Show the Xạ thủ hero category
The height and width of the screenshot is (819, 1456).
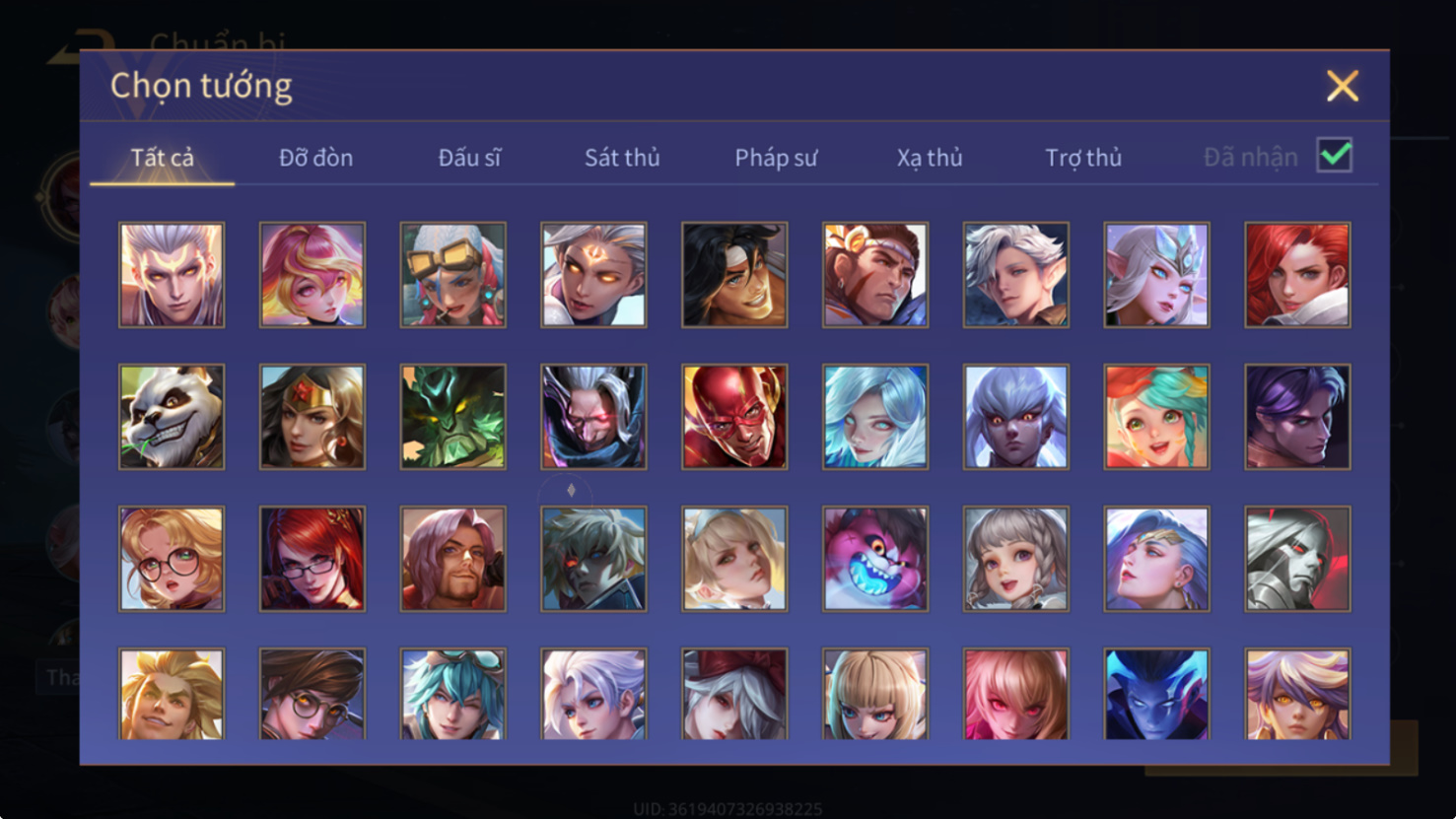click(x=930, y=158)
